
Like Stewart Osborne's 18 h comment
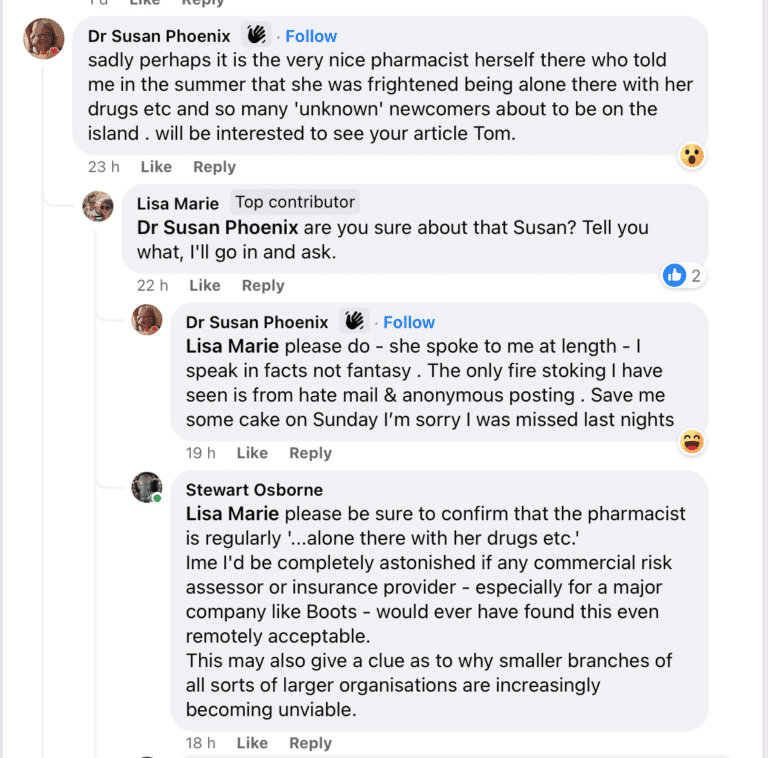click(x=252, y=743)
